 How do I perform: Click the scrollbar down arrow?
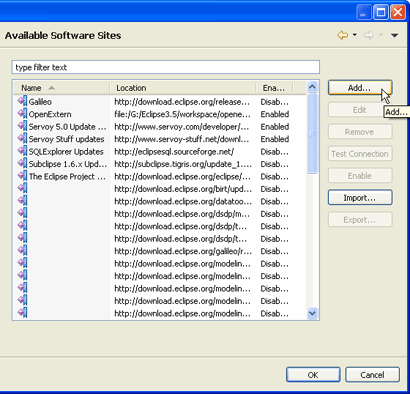tap(312, 313)
